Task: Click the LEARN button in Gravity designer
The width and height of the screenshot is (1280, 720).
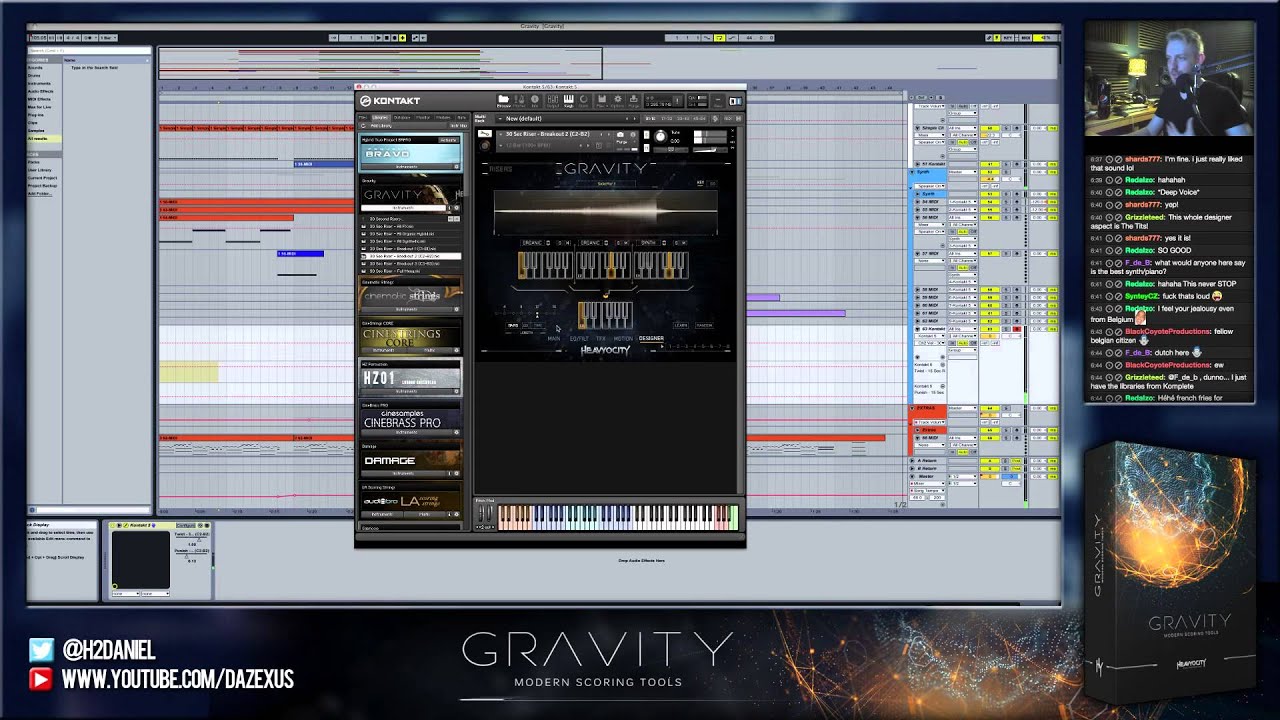Action: (x=681, y=325)
